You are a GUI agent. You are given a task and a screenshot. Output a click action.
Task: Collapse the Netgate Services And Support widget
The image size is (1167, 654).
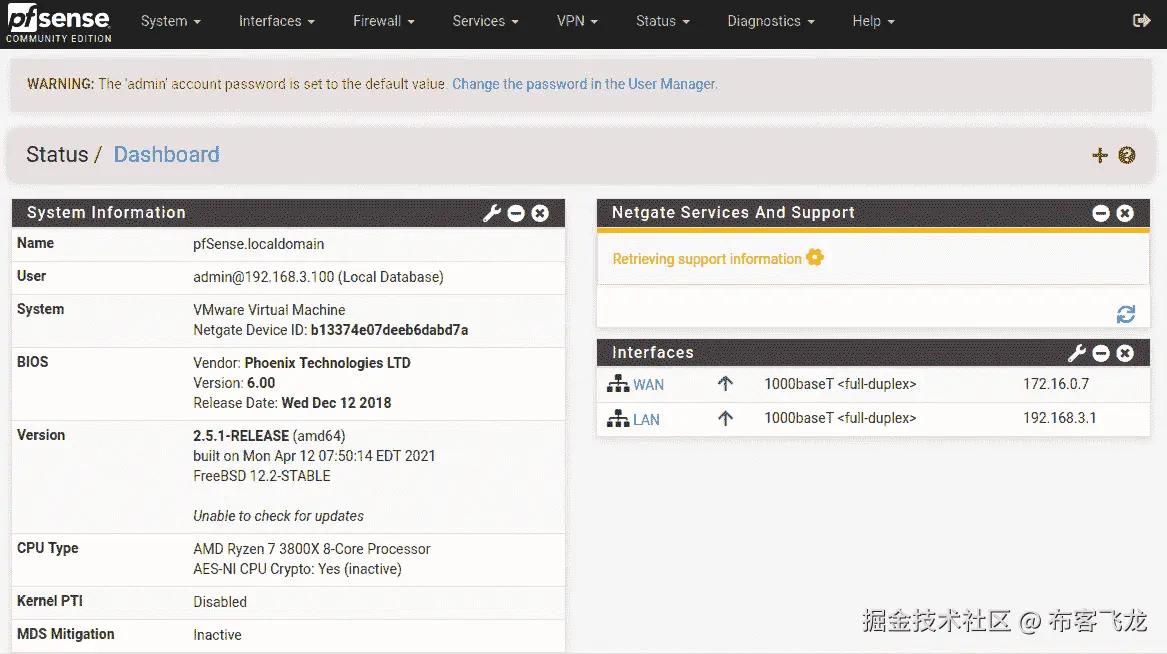1100,213
